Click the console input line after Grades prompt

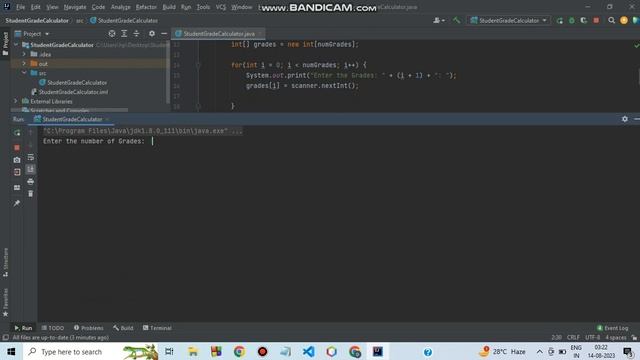click(x=153, y=141)
